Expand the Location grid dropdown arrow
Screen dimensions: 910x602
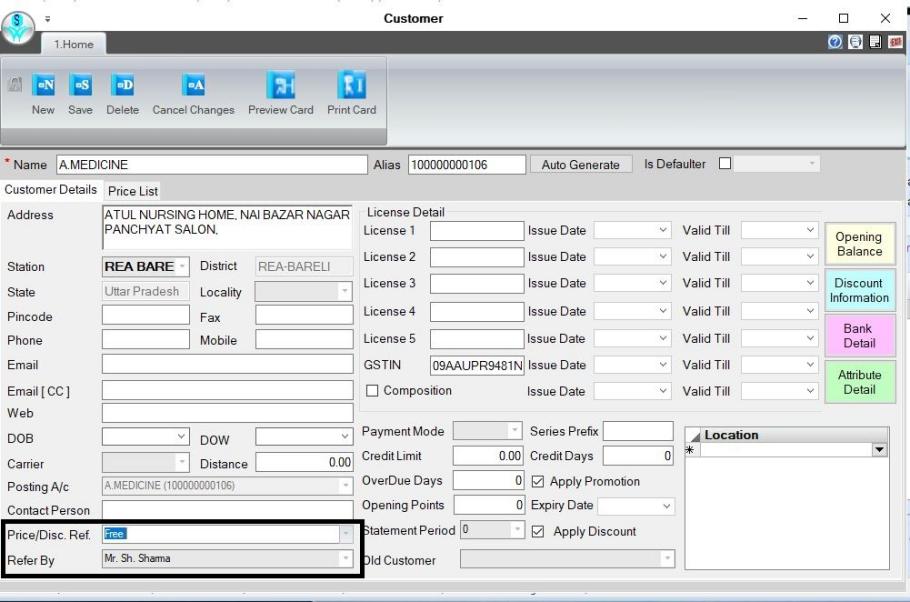coord(880,450)
